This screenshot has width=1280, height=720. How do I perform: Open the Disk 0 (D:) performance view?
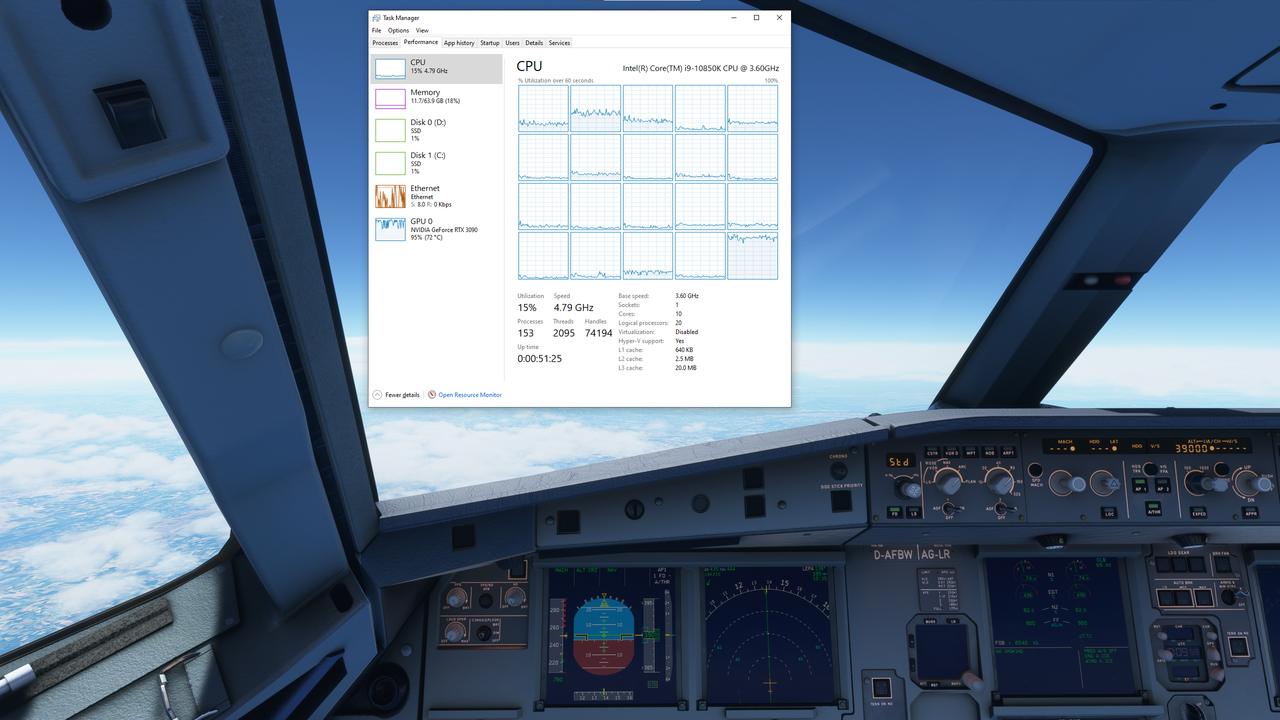pos(437,130)
